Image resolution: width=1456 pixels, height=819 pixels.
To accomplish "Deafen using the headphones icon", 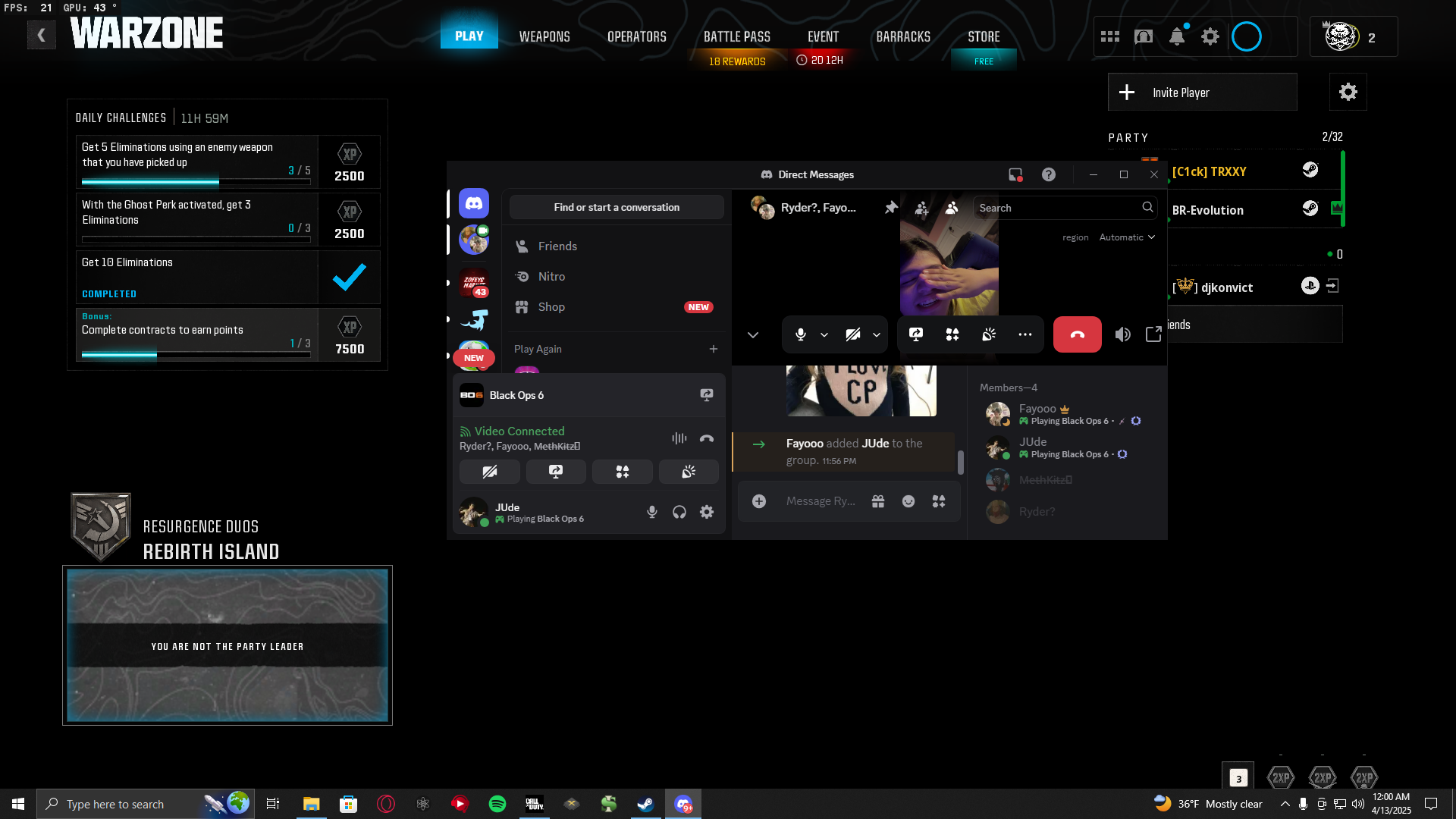I will tap(679, 512).
